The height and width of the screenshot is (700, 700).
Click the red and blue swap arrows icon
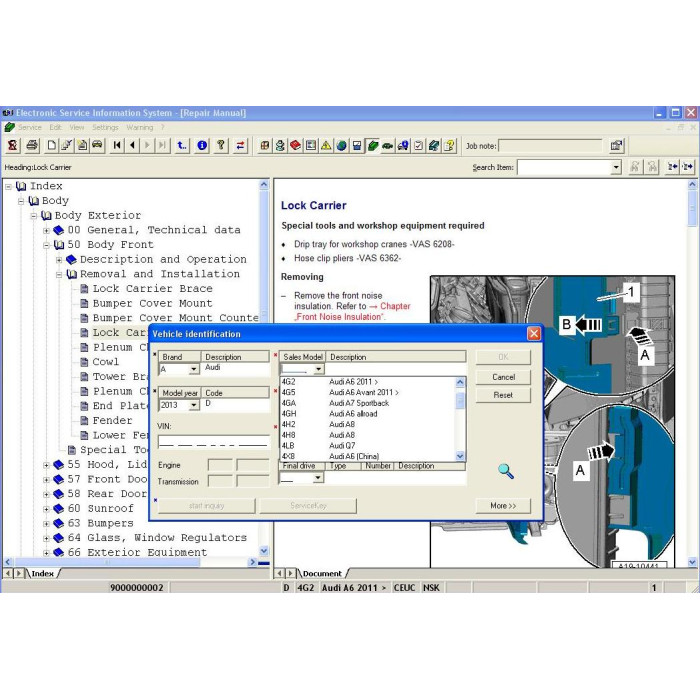tap(240, 145)
